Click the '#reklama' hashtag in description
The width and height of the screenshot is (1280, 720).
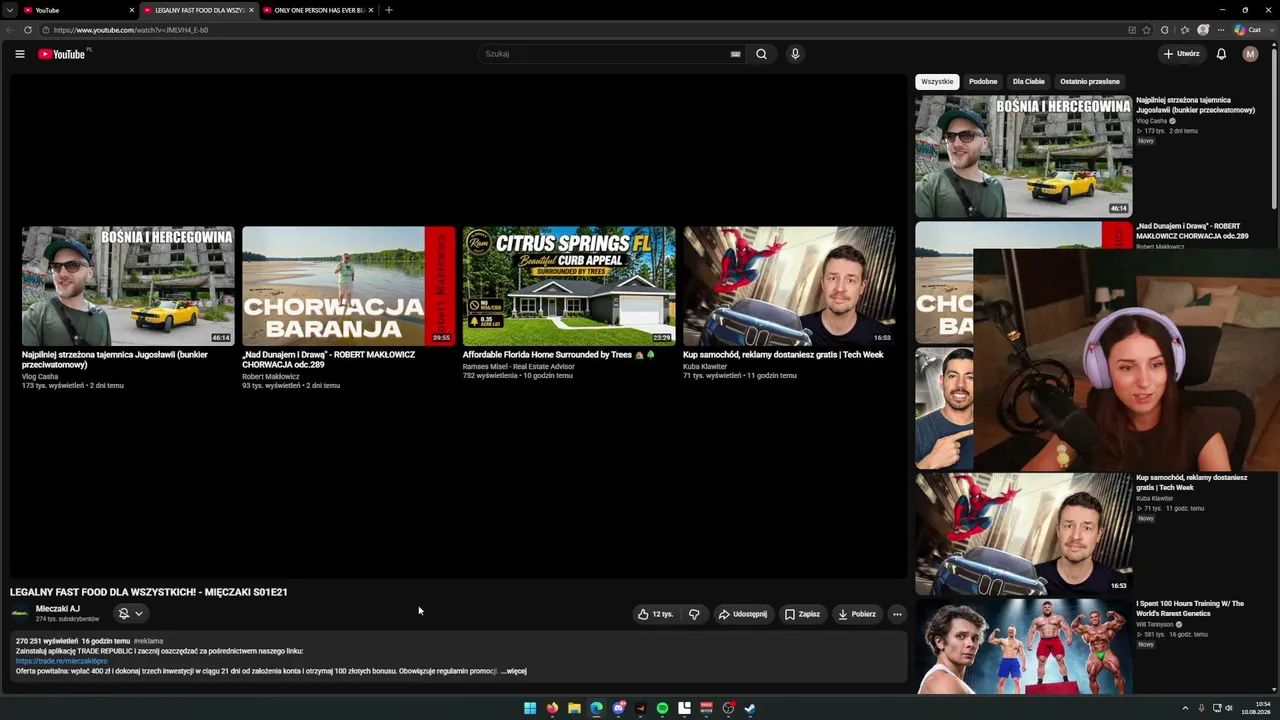click(x=148, y=641)
